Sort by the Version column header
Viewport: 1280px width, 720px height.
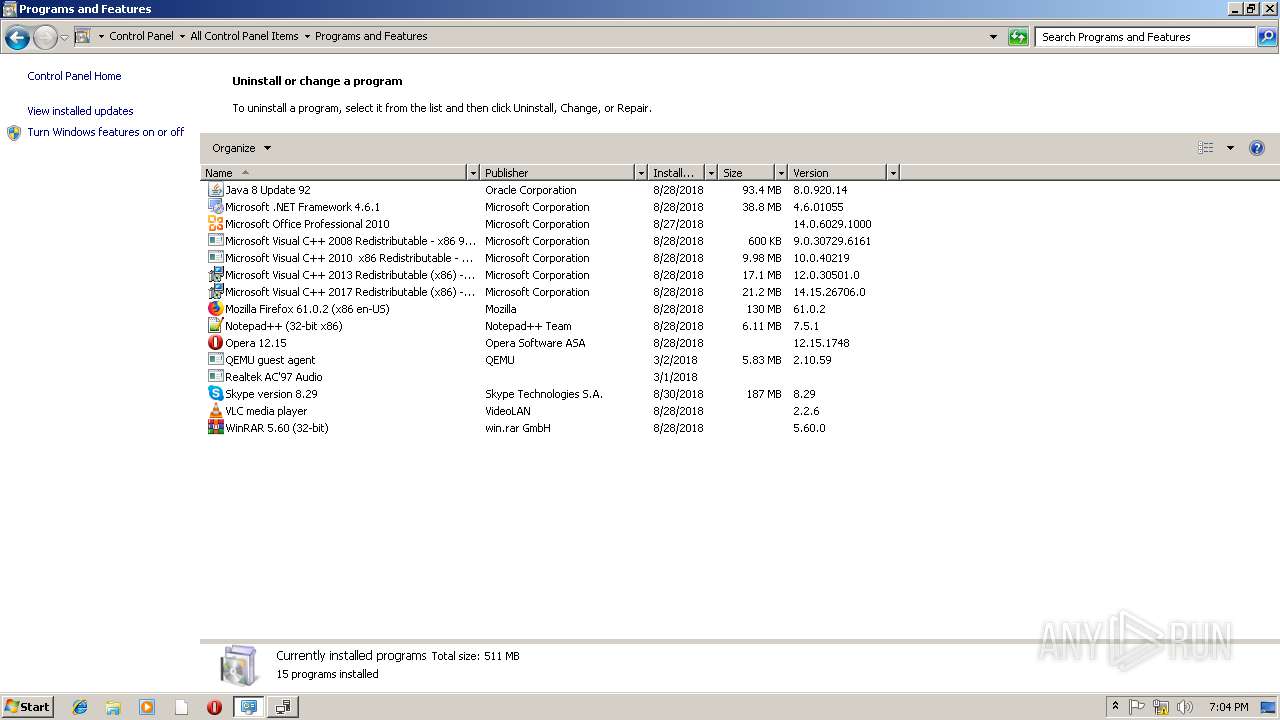pyautogui.click(x=838, y=173)
